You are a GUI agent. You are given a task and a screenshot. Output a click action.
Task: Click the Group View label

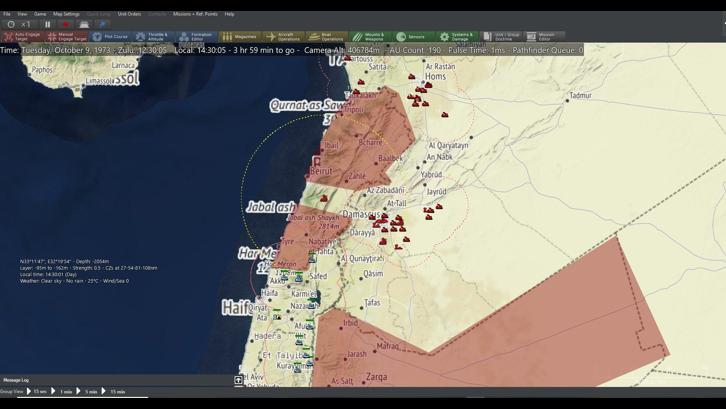[x=12, y=392]
